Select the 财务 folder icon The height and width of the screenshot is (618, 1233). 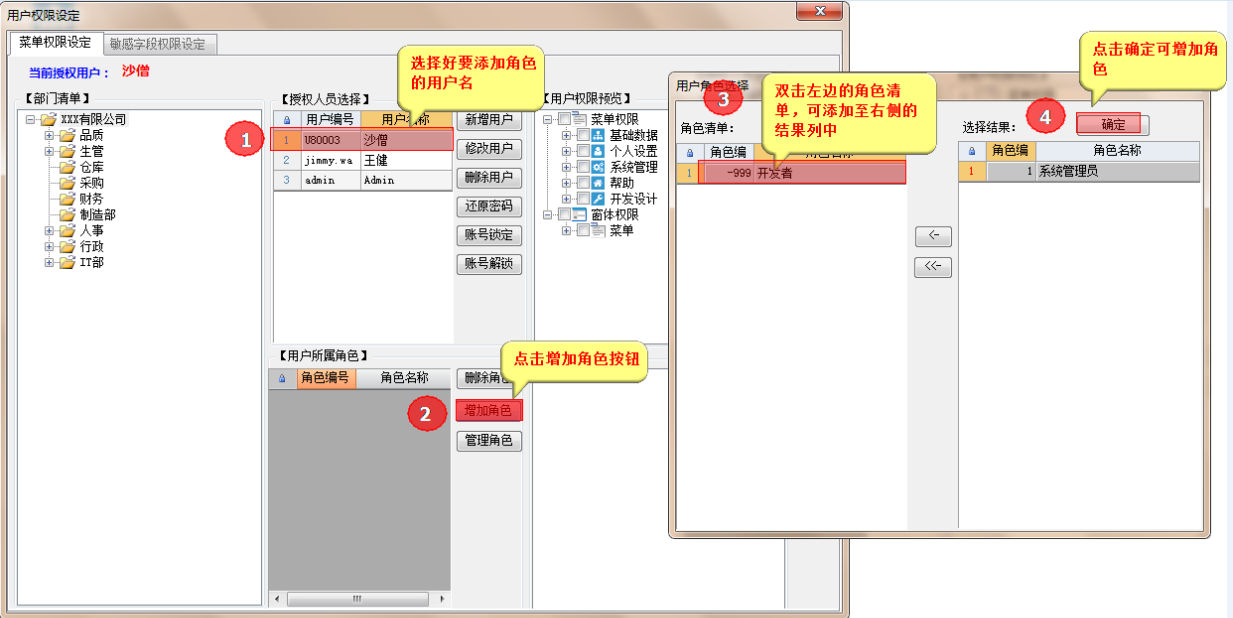[x=67, y=199]
